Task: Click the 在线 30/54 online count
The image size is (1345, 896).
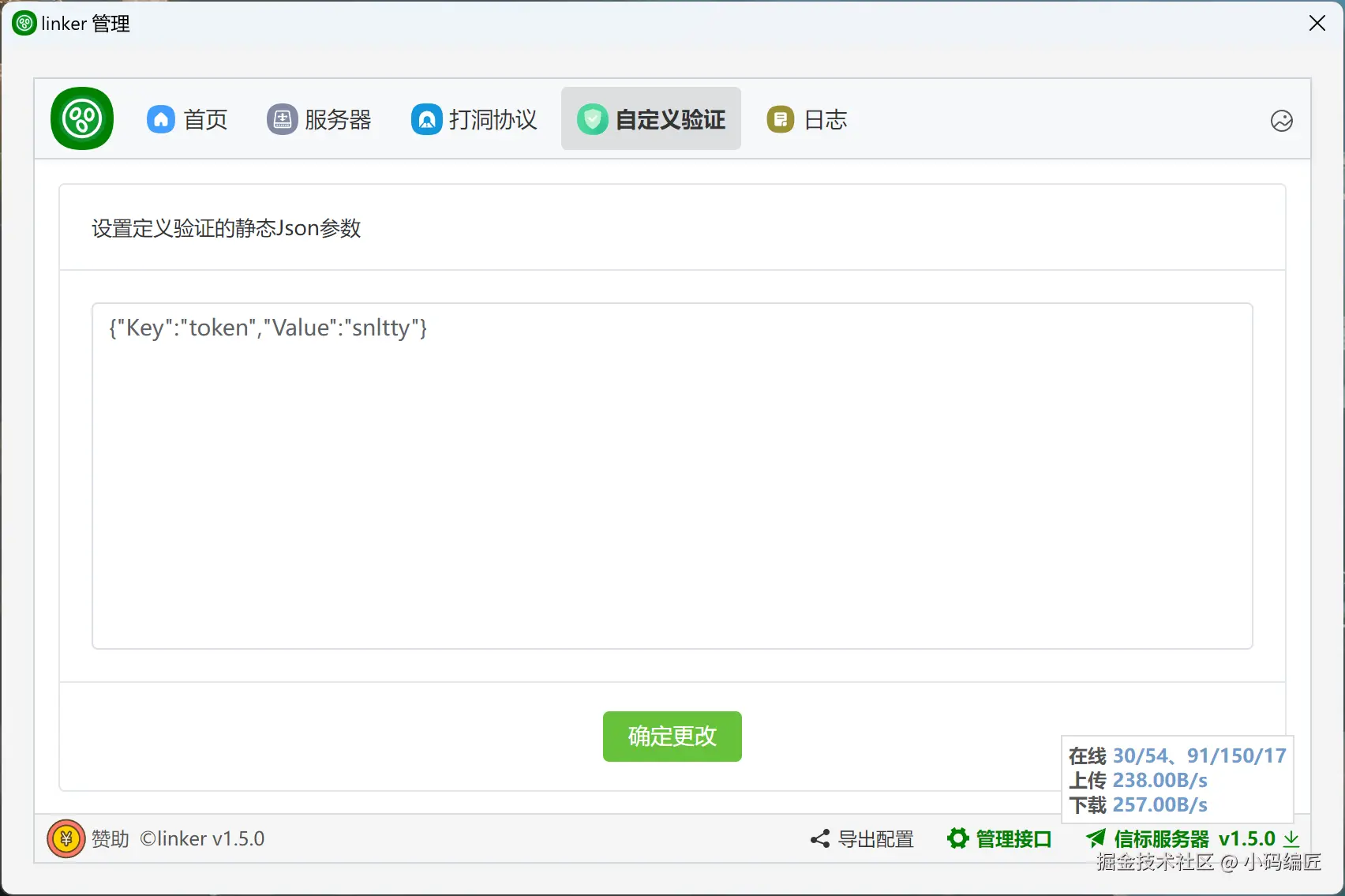Action: point(1178,755)
